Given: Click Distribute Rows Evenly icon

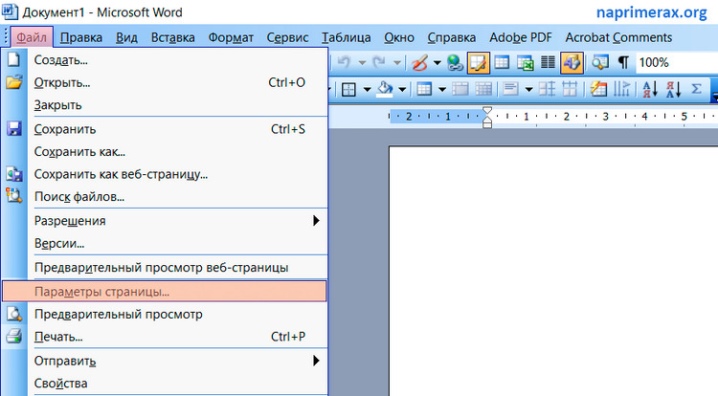Looking at the screenshot, I should click(547, 89).
